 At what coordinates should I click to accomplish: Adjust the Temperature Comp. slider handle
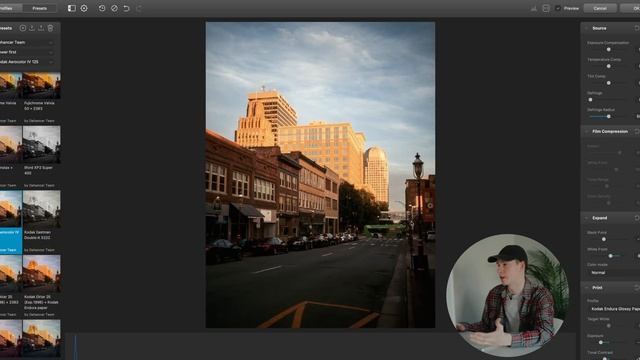point(609,66)
